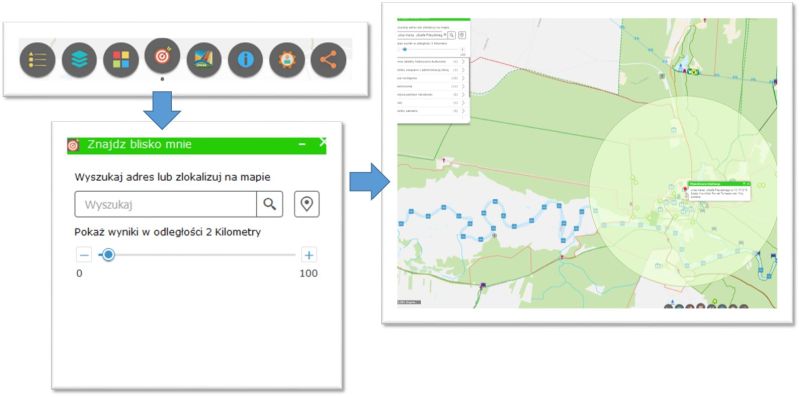Minimize the Znajdz blisko mnie panel
Image resolution: width=800 pixels, height=397 pixels.
click(x=302, y=145)
